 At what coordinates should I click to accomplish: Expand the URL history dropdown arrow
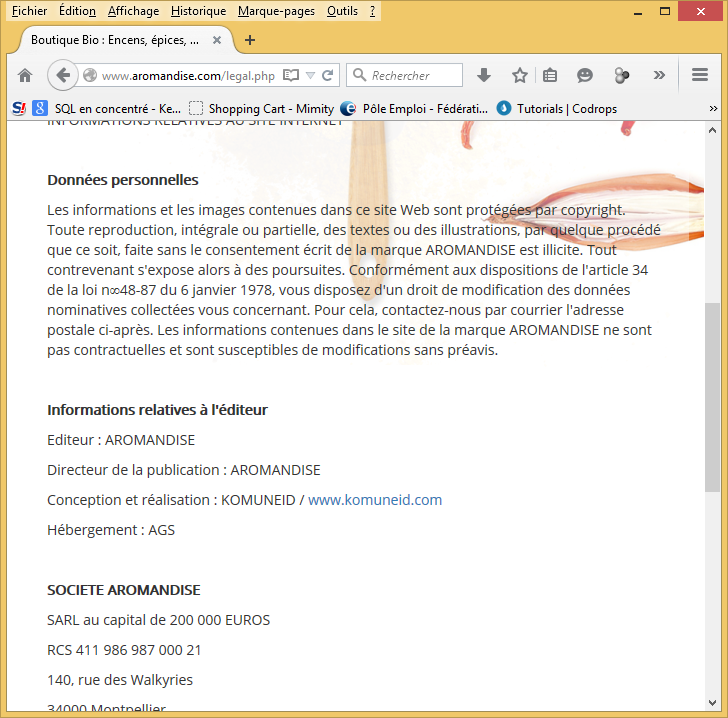click(x=311, y=75)
